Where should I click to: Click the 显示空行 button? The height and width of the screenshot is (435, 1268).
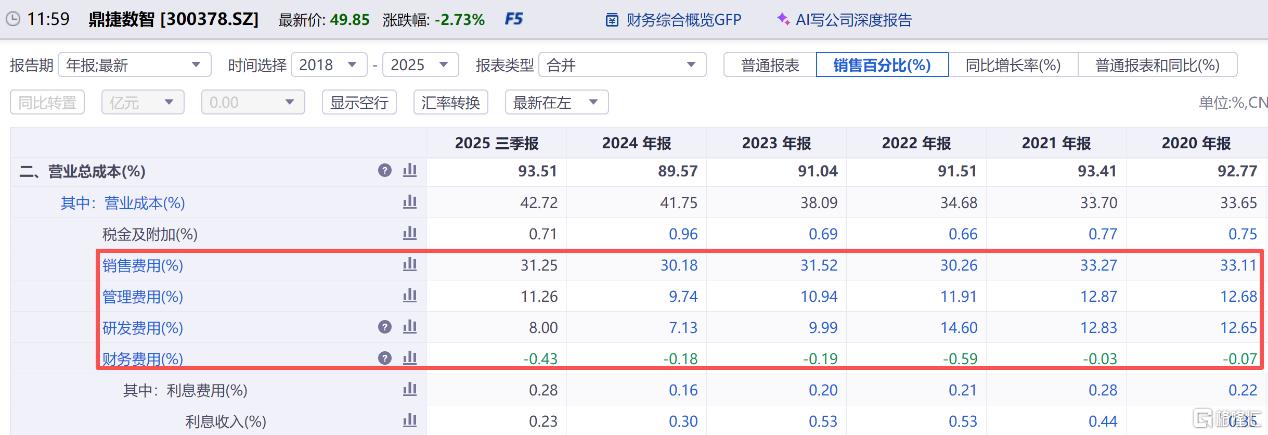tap(359, 102)
